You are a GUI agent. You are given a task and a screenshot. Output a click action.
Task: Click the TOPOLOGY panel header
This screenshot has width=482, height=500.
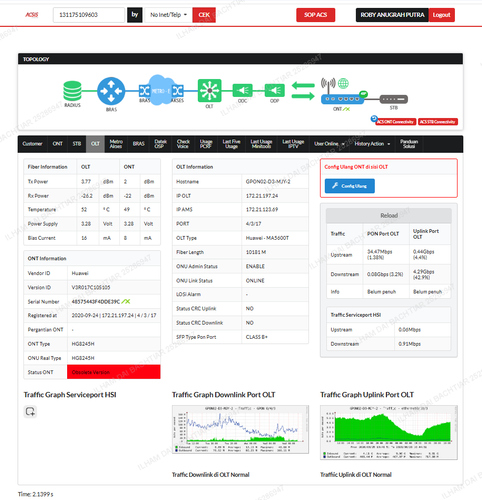(240, 59)
